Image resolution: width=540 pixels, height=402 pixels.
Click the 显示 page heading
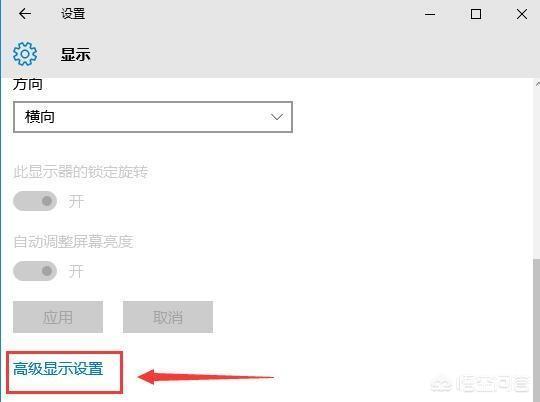[76, 54]
